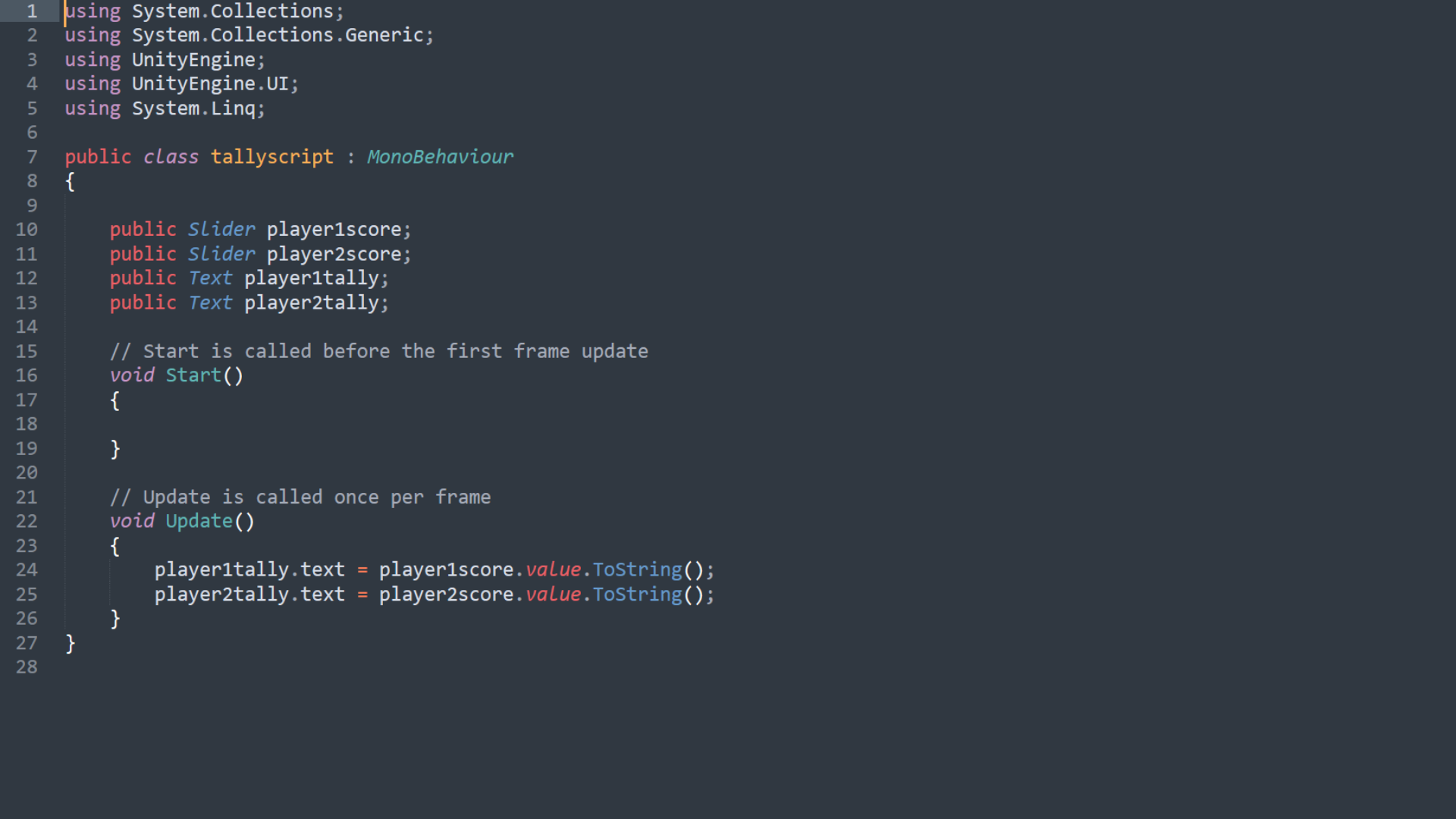Click the ToString call on line 24

pos(637,570)
